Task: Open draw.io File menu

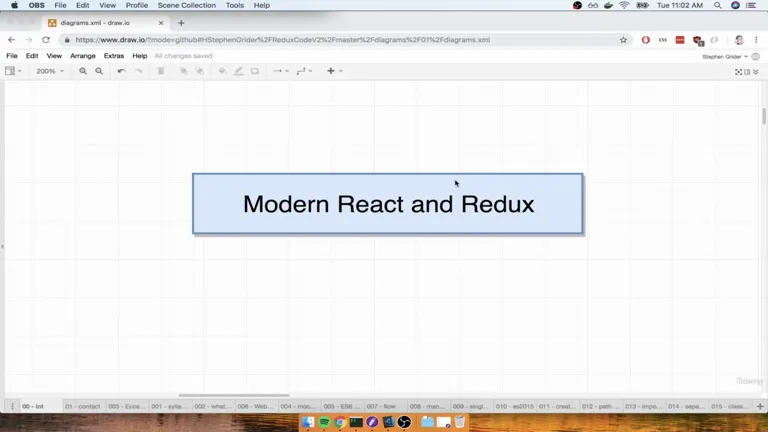Action: [12, 56]
